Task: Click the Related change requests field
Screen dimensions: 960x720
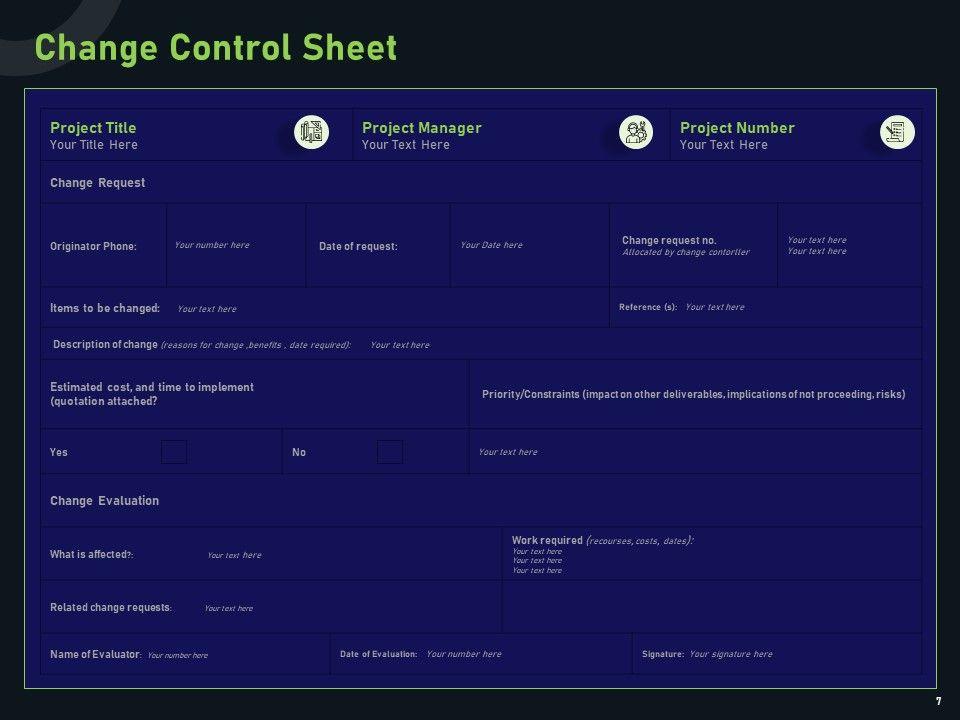Action: point(229,608)
